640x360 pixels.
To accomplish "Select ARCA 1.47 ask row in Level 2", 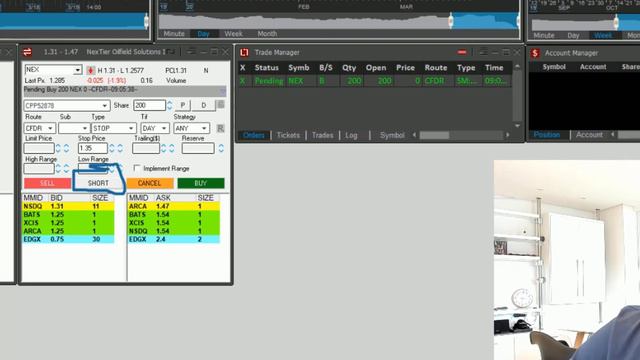I will click(x=174, y=207).
